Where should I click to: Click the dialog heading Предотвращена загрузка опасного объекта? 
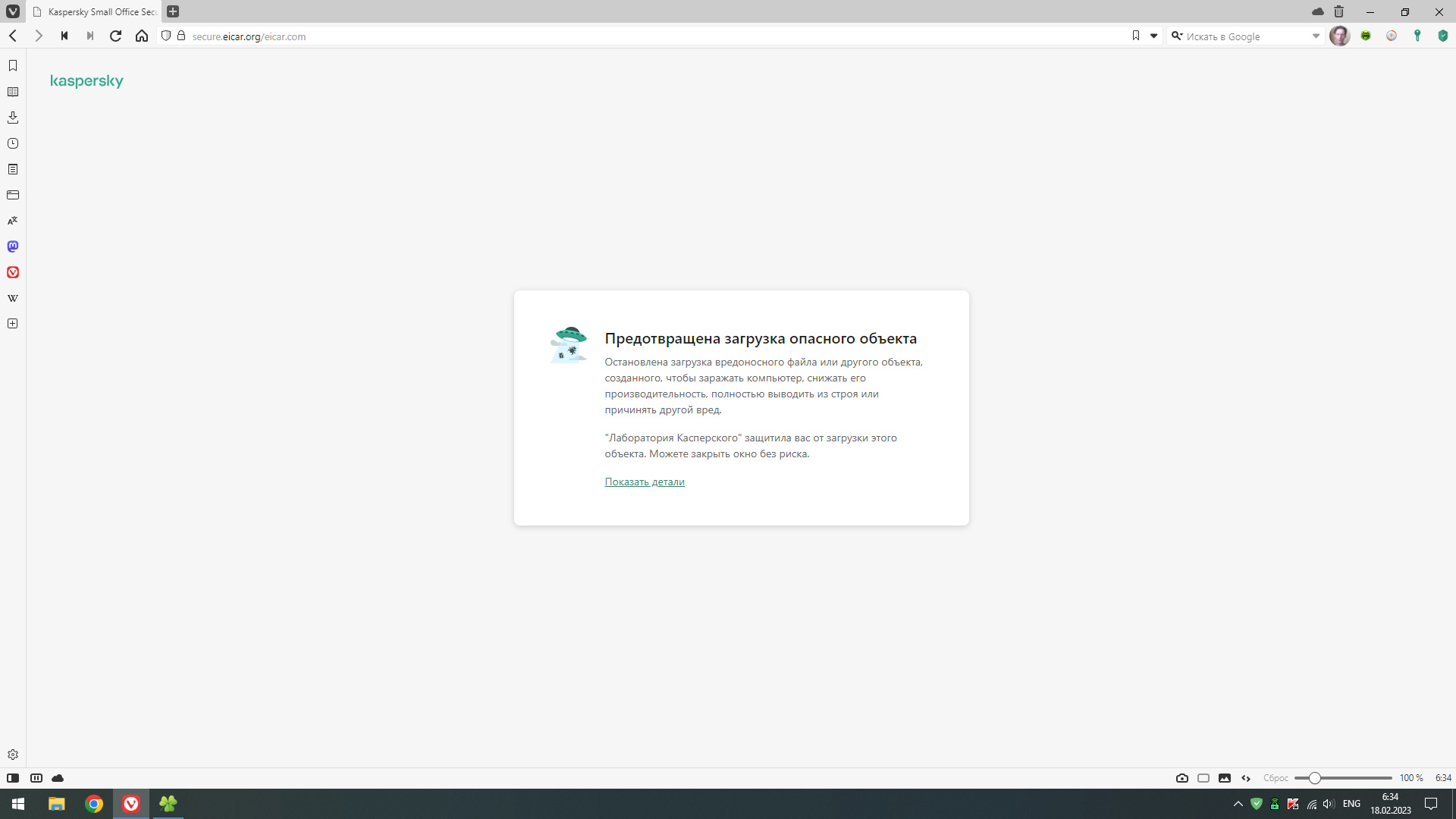click(761, 338)
